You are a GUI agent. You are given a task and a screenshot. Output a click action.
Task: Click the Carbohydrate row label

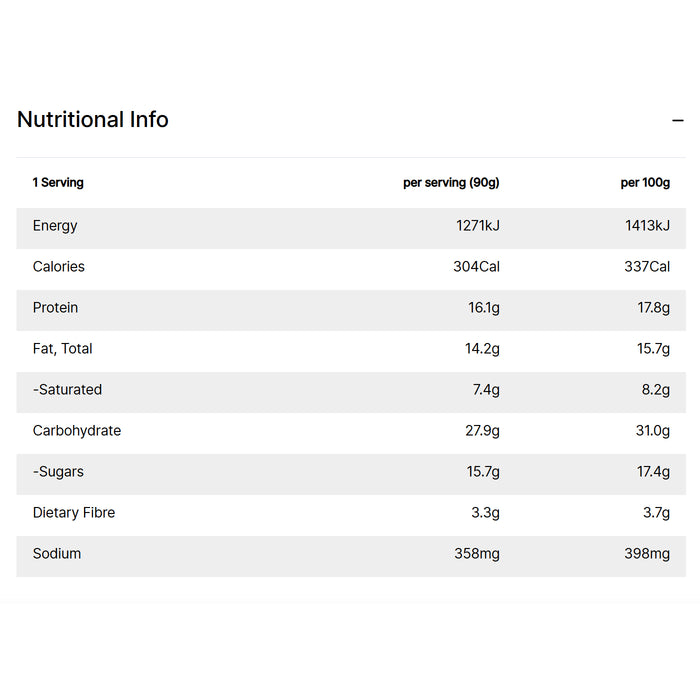[x=77, y=431]
